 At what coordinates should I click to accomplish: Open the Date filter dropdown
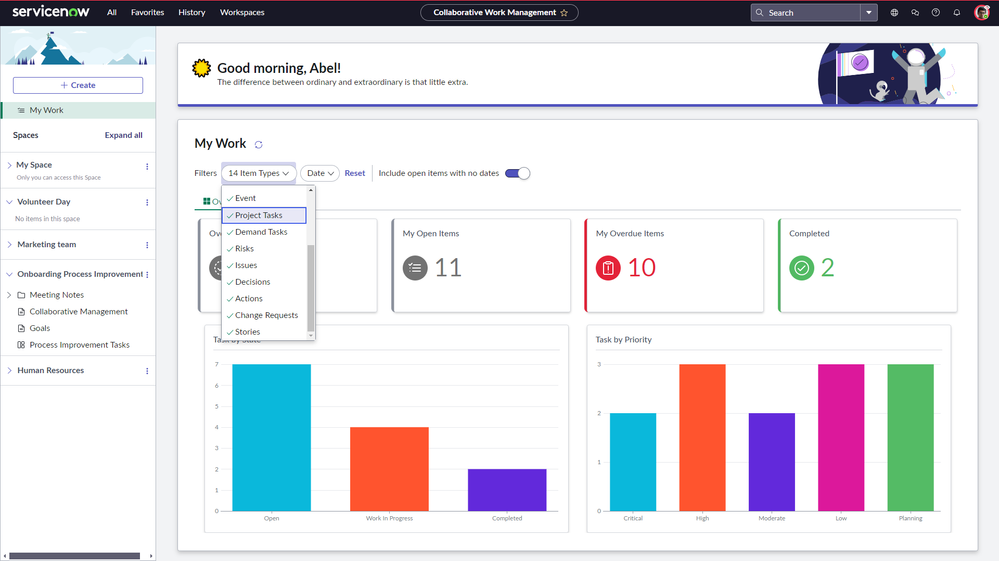point(320,173)
